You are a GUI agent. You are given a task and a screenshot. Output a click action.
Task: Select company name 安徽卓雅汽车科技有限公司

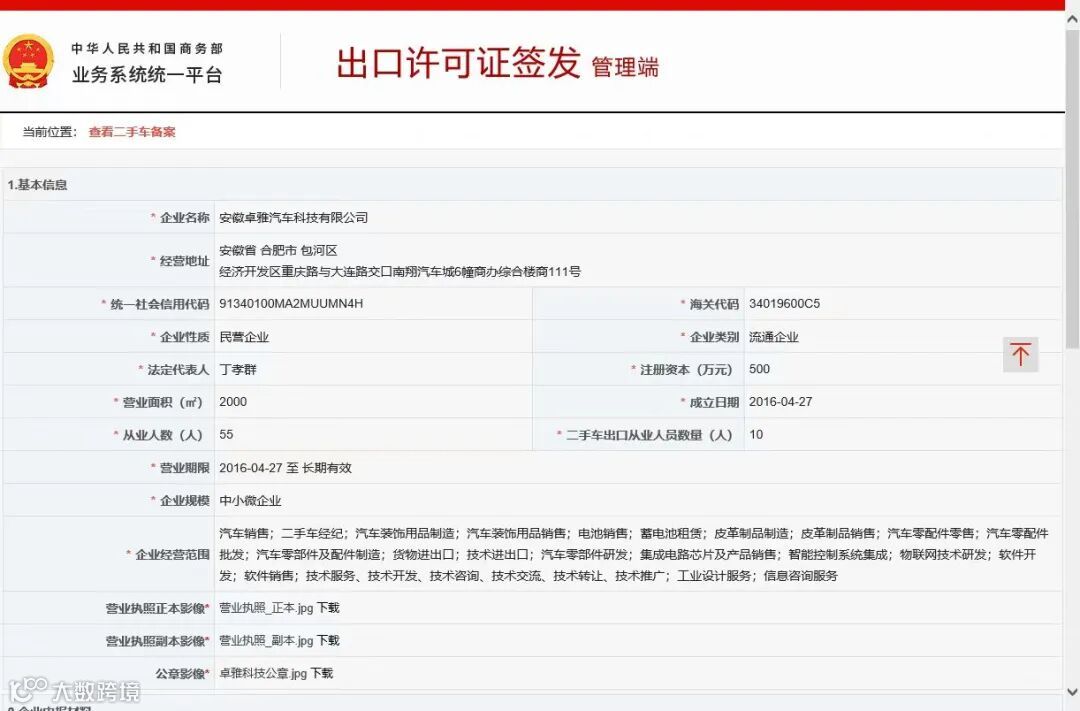(293, 218)
